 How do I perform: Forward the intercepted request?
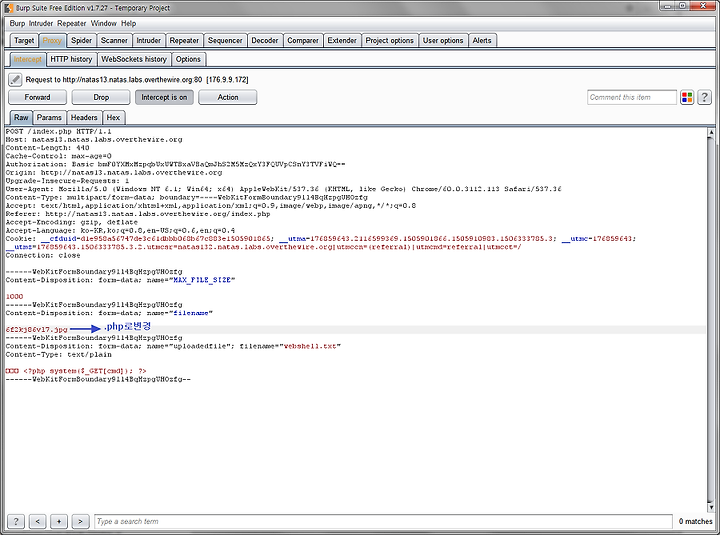pyautogui.click(x=37, y=97)
